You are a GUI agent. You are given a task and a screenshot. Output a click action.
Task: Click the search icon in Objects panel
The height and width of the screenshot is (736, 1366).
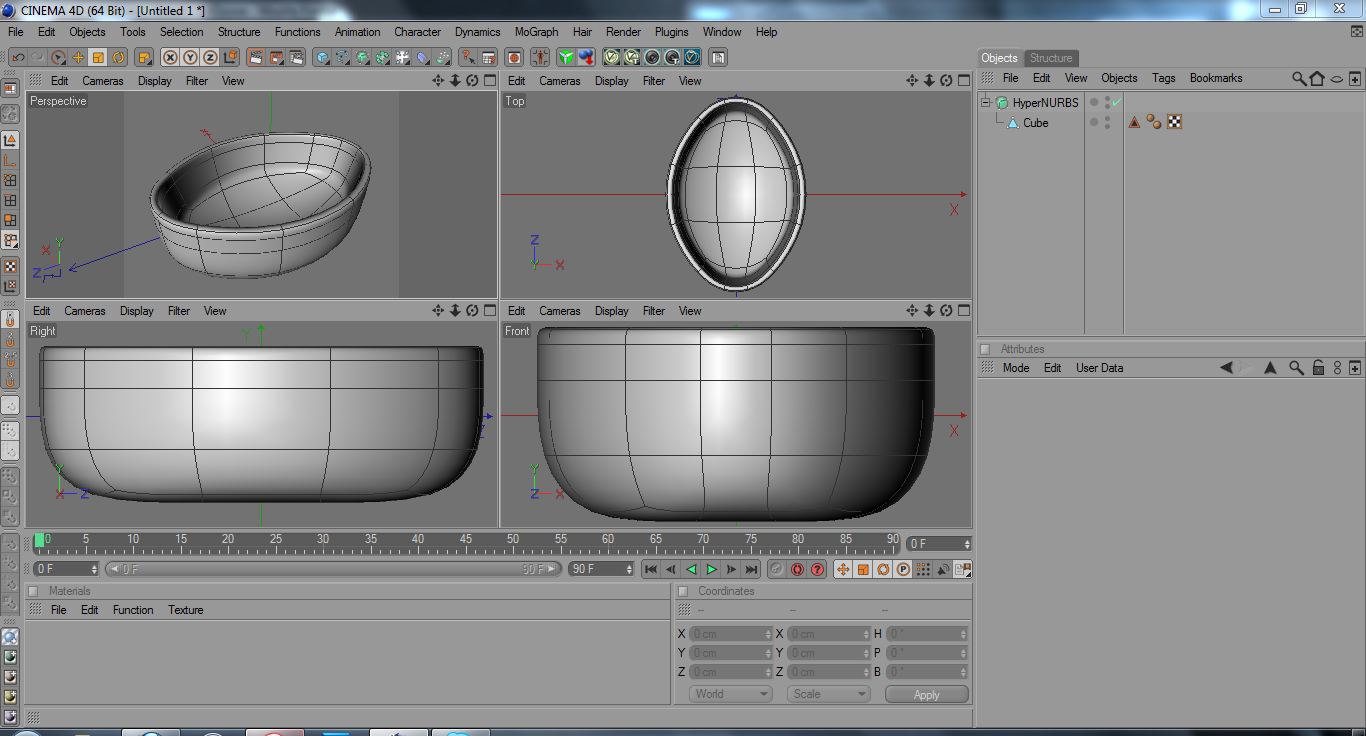coord(1298,78)
